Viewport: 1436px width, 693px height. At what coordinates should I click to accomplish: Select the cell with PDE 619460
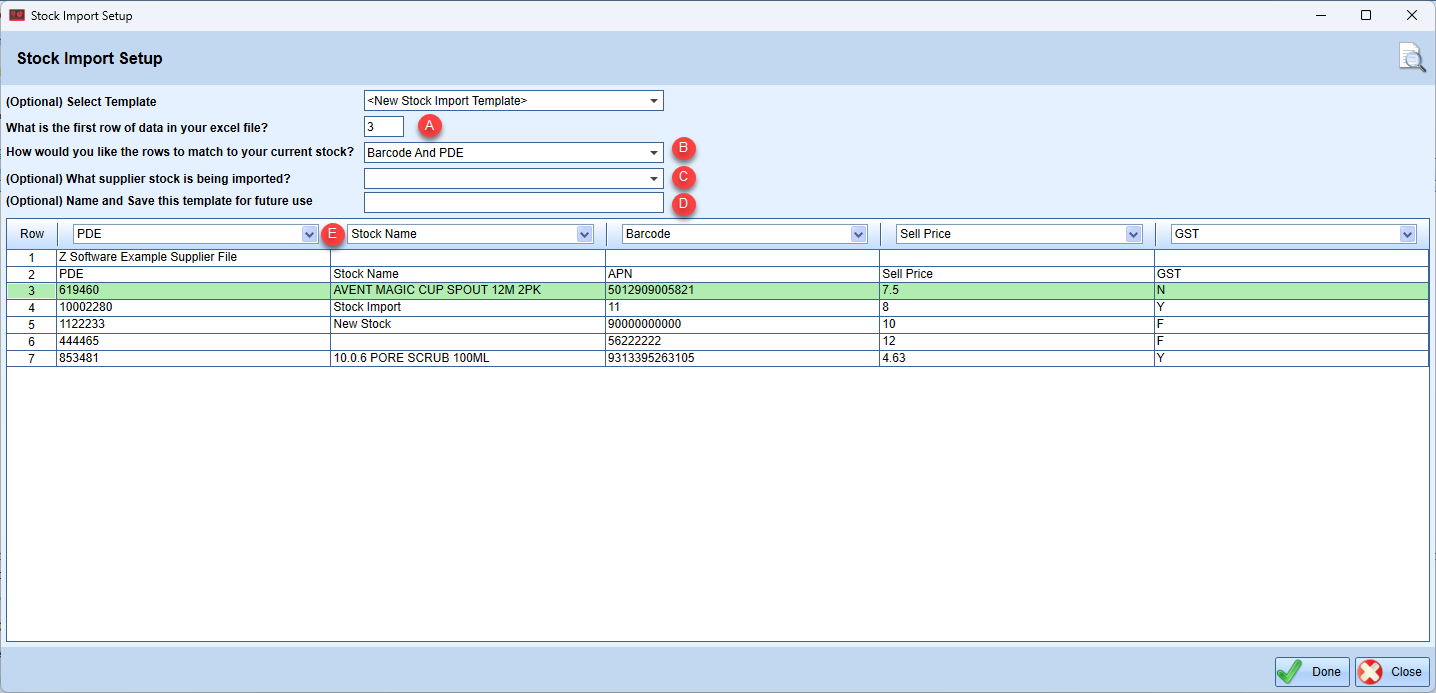pos(193,290)
